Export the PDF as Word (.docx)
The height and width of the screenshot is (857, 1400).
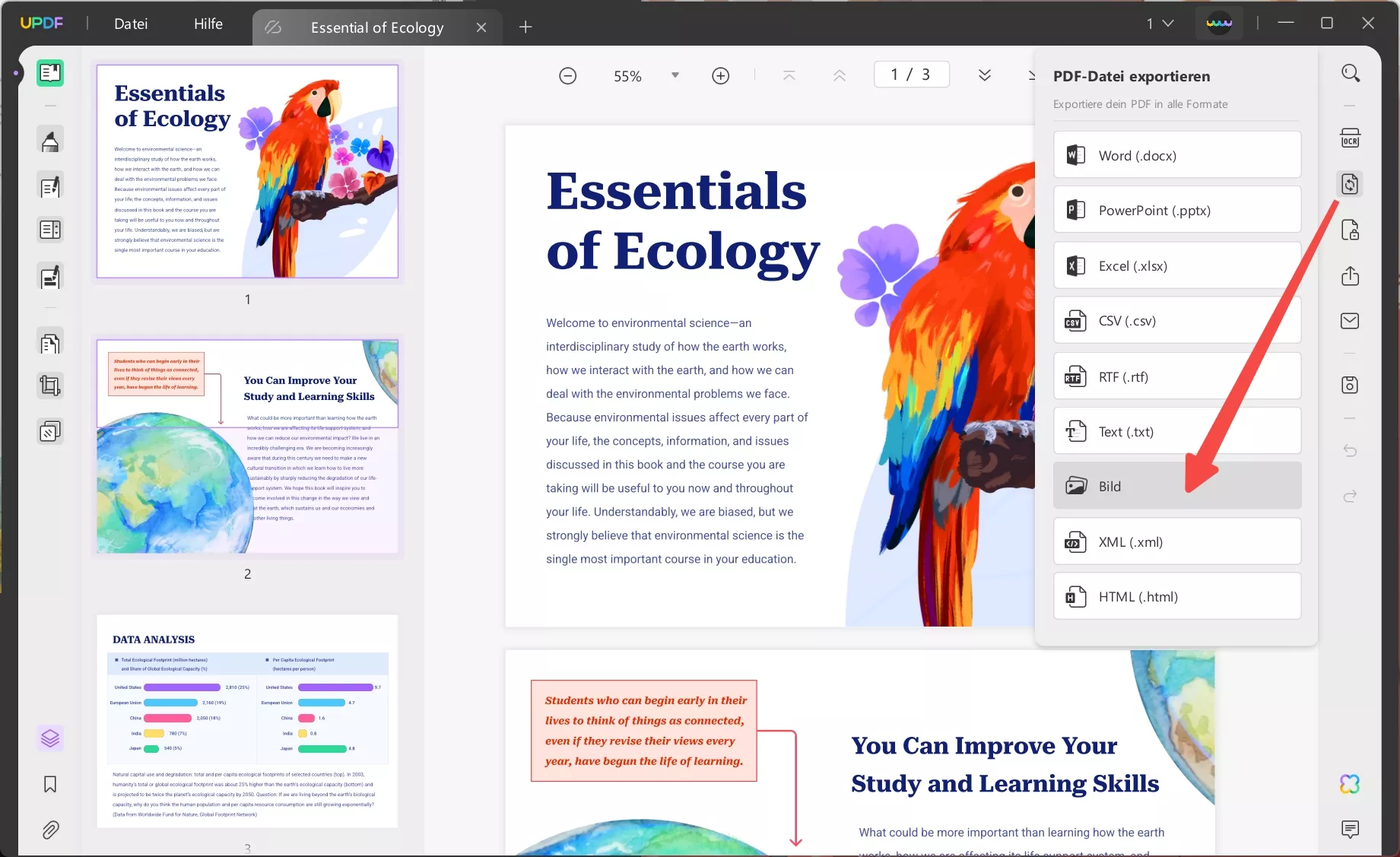pos(1176,154)
